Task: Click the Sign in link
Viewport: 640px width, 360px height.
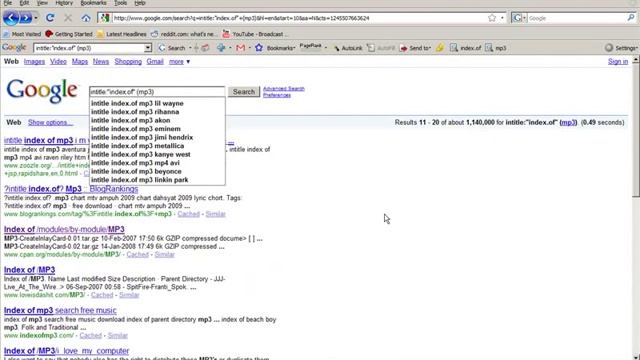Action: pyautogui.click(x=618, y=62)
